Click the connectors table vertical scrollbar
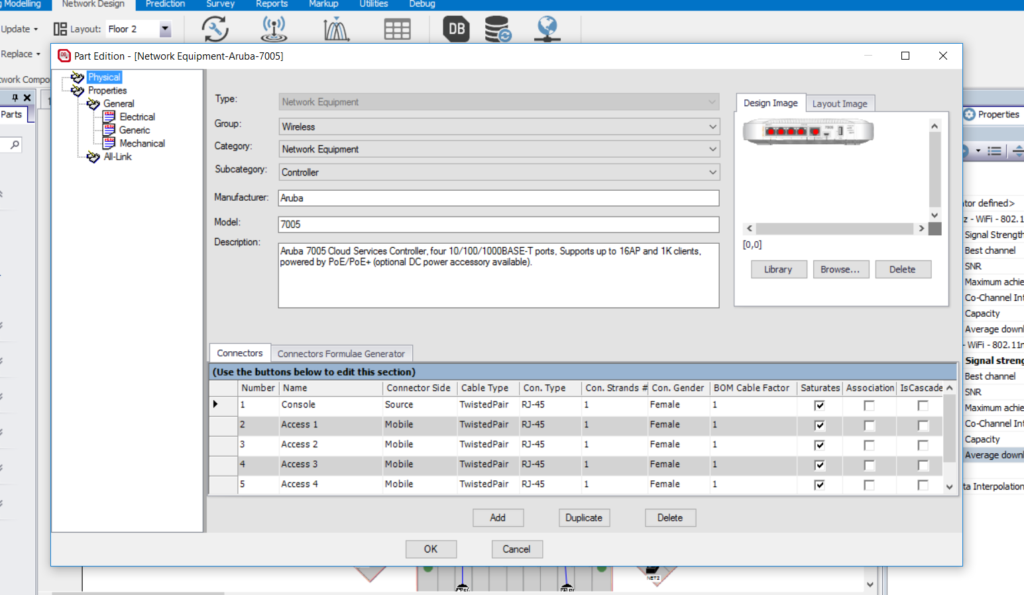This screenshot has width=1024, height=595. click(950, 438)
